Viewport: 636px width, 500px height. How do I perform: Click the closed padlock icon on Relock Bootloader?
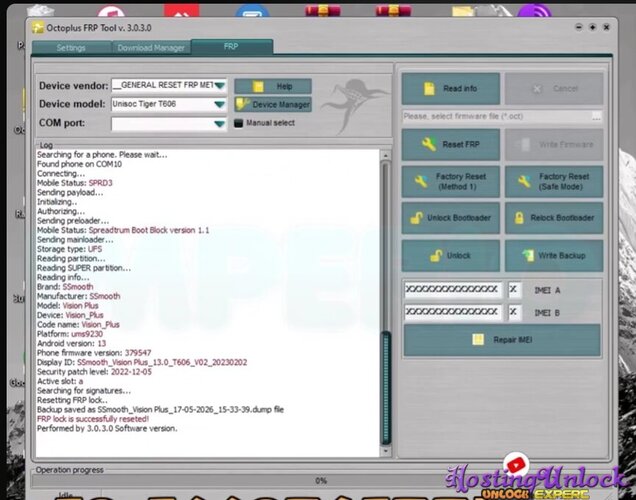pyautogui.click(x=519, y=218)
